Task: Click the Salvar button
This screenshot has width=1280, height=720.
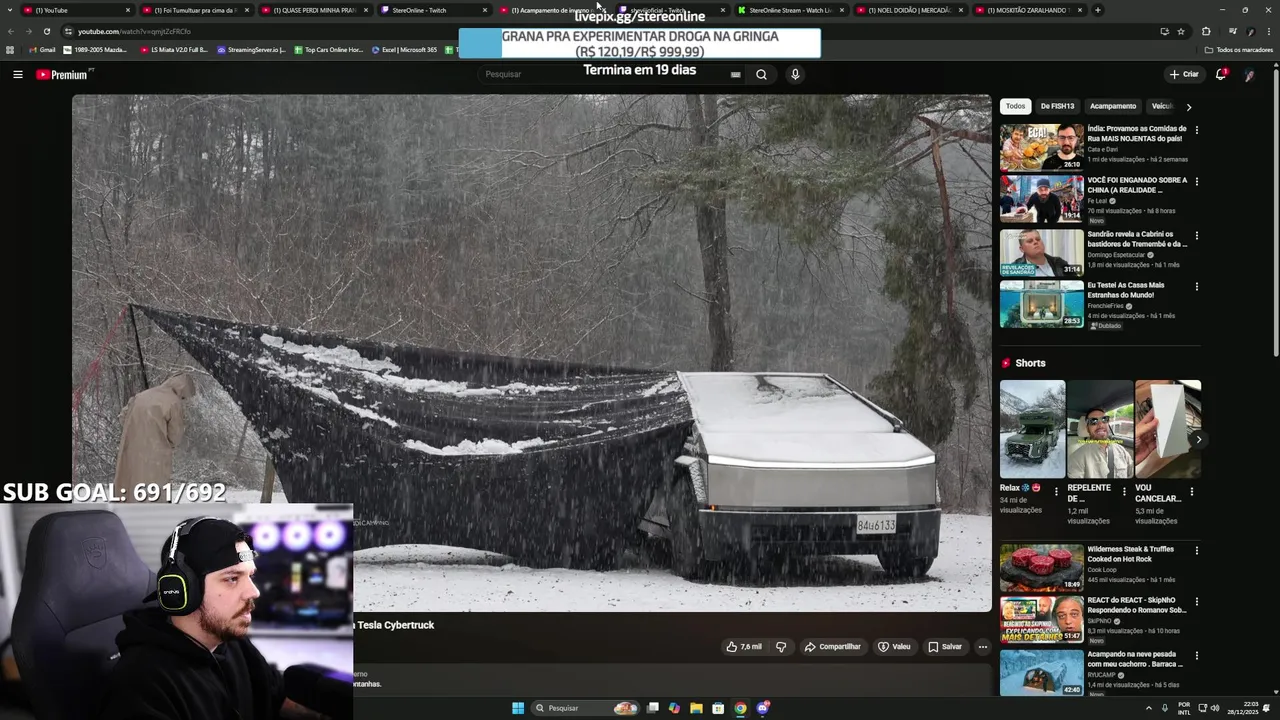Action: (944, 647)
